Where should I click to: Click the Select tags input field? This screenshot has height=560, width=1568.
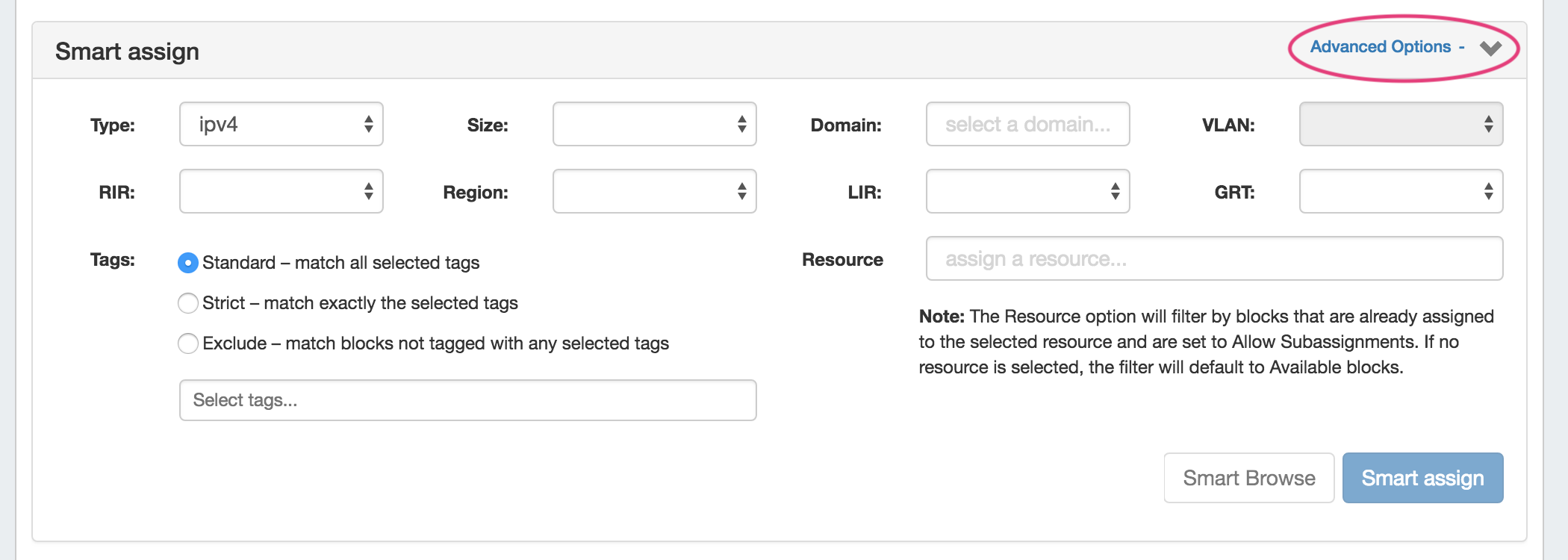[467, 400]
